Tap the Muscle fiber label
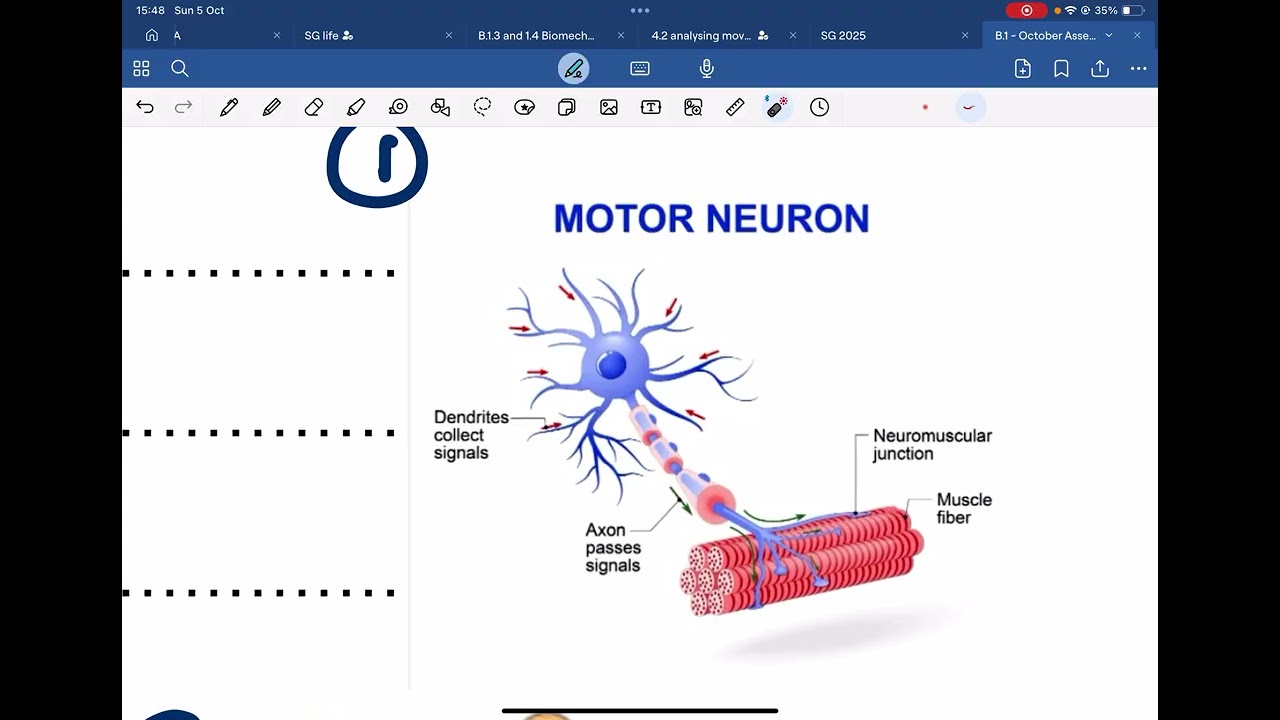Image resolution: width=1280 pixels, height=720 pixels. [964, 508]
